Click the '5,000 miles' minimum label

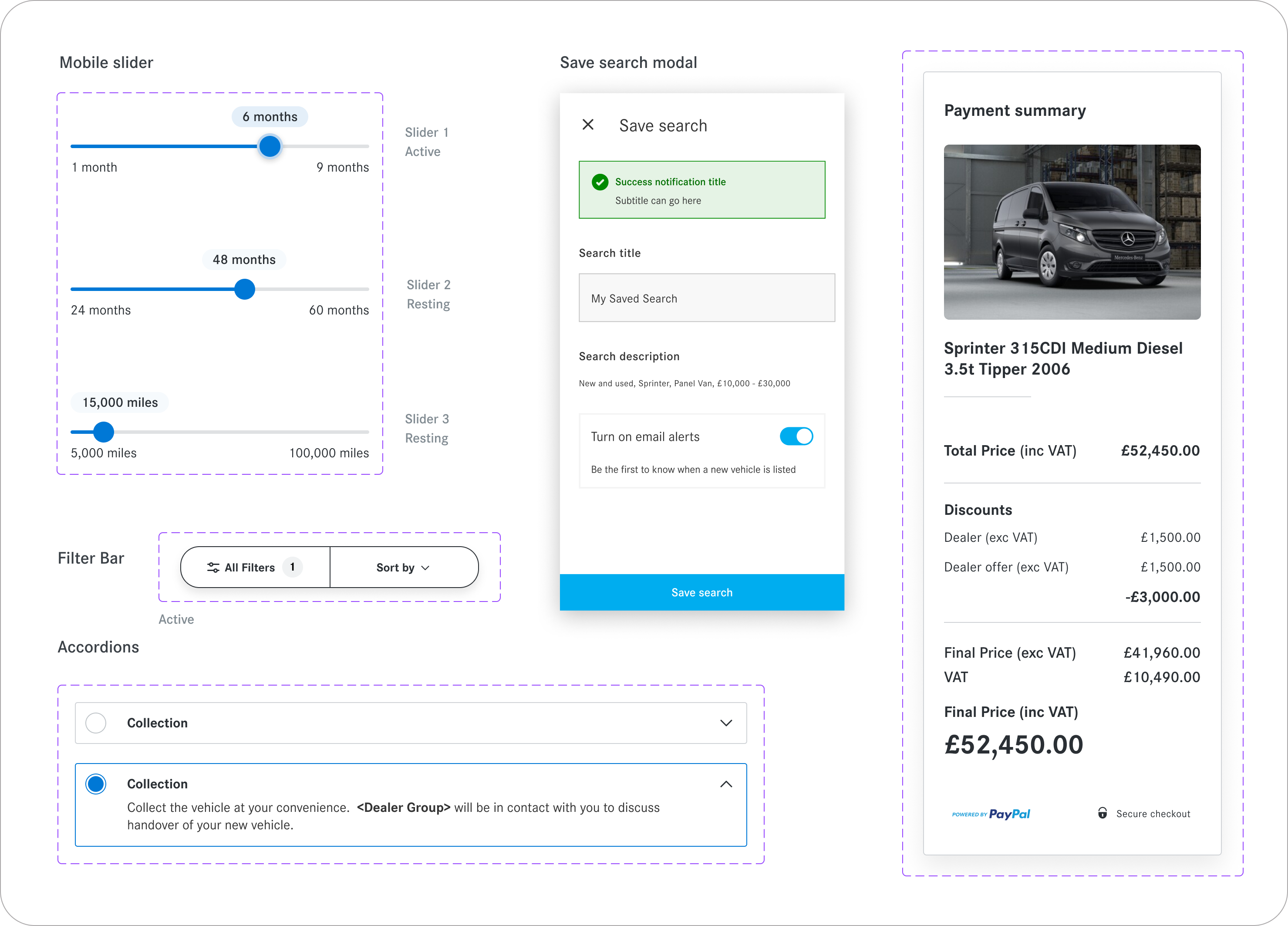click(x=103, y=453)
